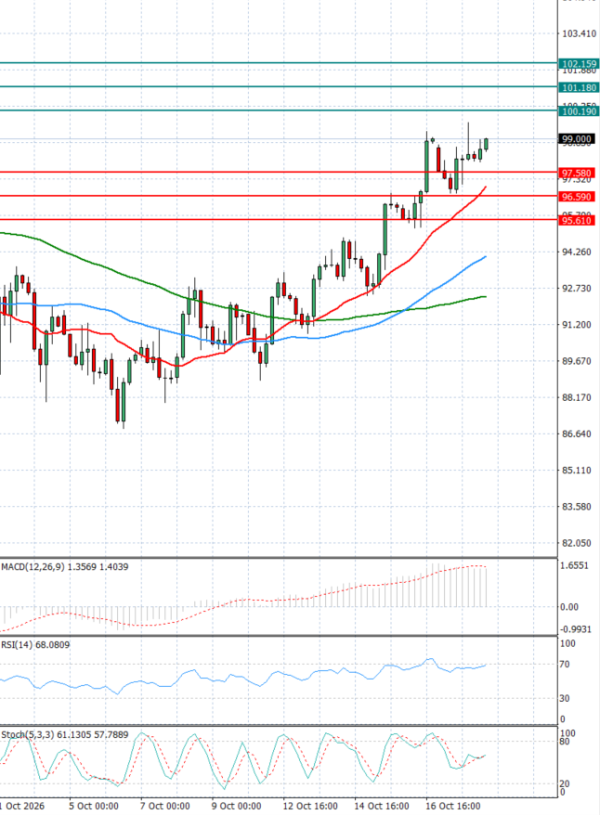Select the 14 Oct 16:00 date label
Screen dimensions: 600x815
coord(382,806)
